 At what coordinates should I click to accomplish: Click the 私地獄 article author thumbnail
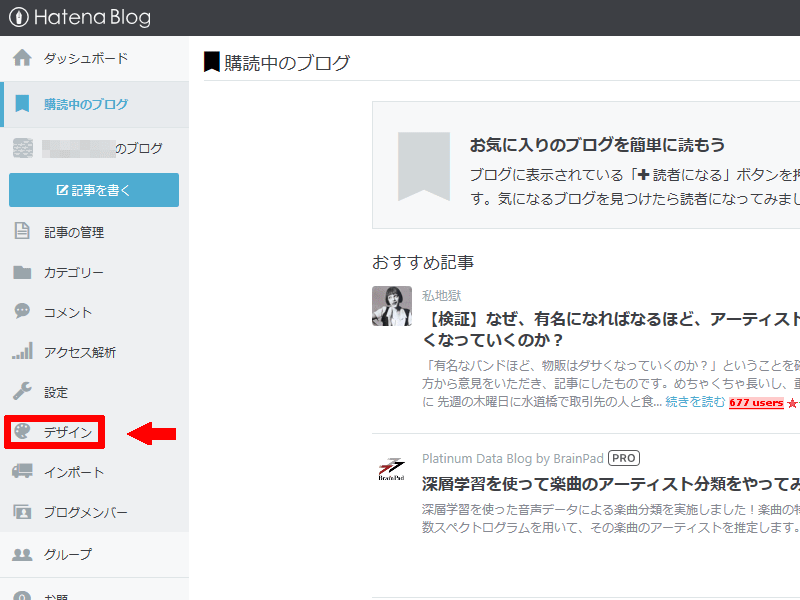click(x=392, y=306)
